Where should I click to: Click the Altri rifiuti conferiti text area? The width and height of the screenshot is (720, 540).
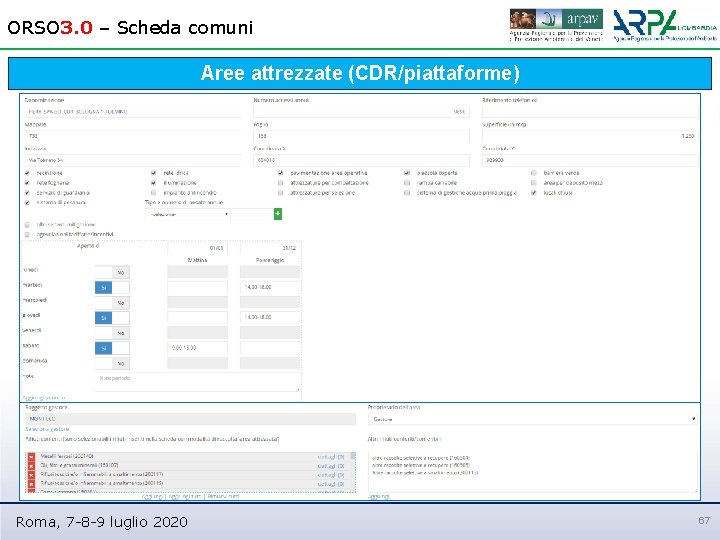tap(533, 472)
